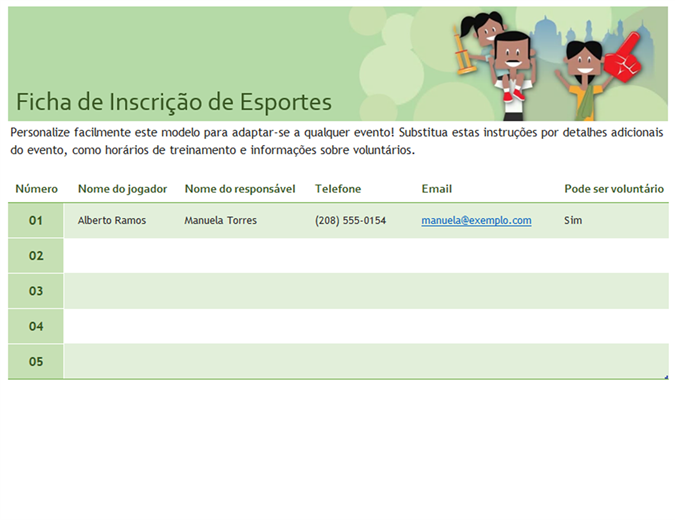
Task: Click the table resize handle at bottom-right corner
Action: 666,377
